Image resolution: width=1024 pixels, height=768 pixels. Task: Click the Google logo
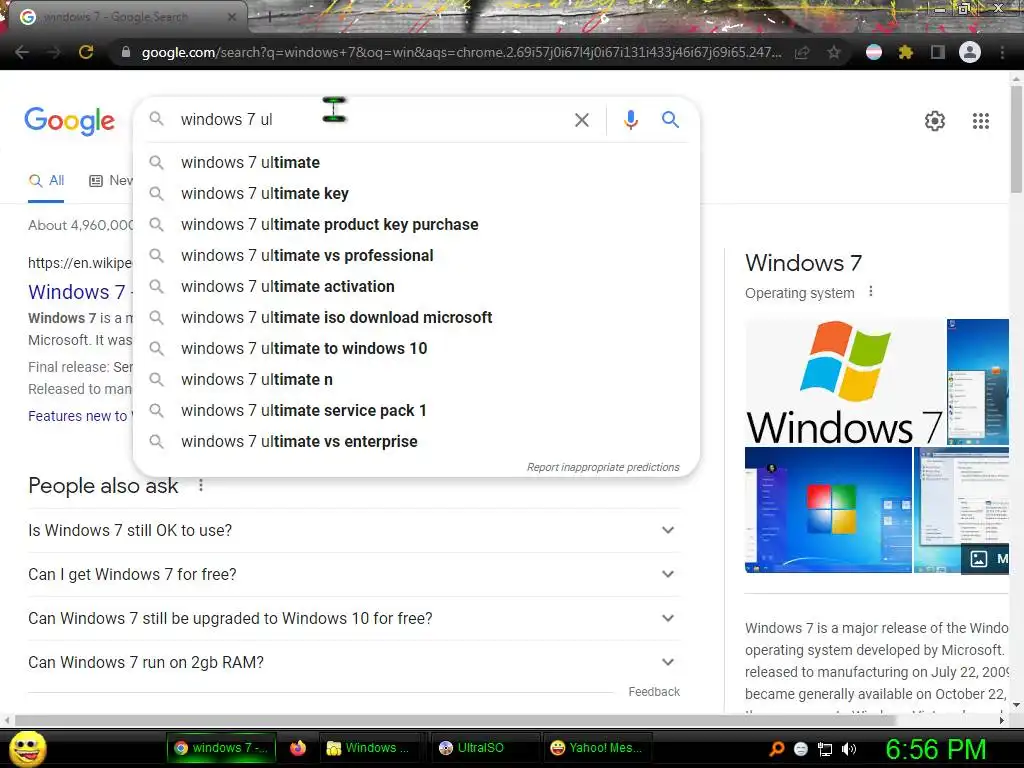point(69,121)
